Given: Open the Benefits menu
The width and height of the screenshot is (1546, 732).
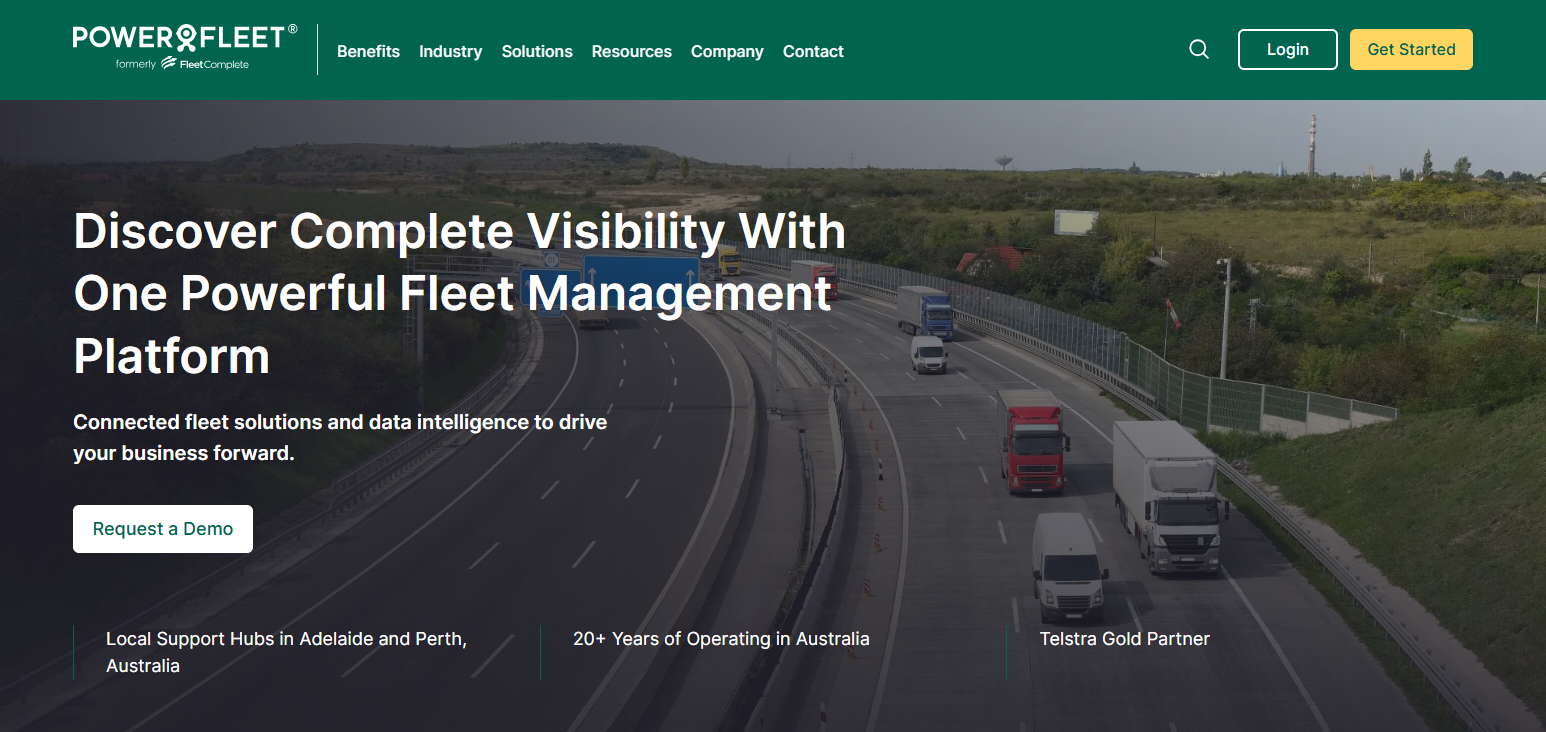Looking at the screenshot, I should coord(368,51).
